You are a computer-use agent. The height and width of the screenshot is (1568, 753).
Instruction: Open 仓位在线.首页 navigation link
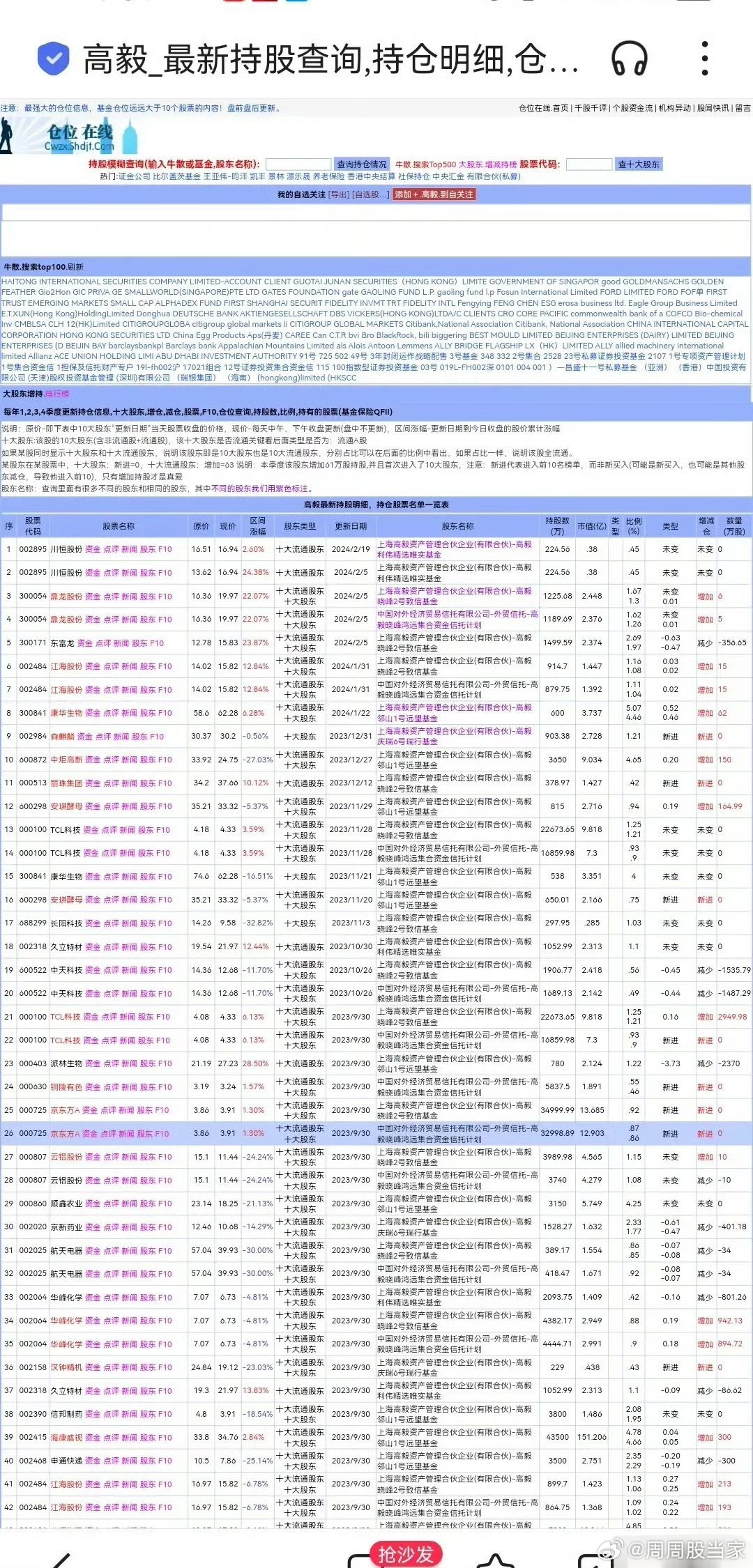click(543, 108)
